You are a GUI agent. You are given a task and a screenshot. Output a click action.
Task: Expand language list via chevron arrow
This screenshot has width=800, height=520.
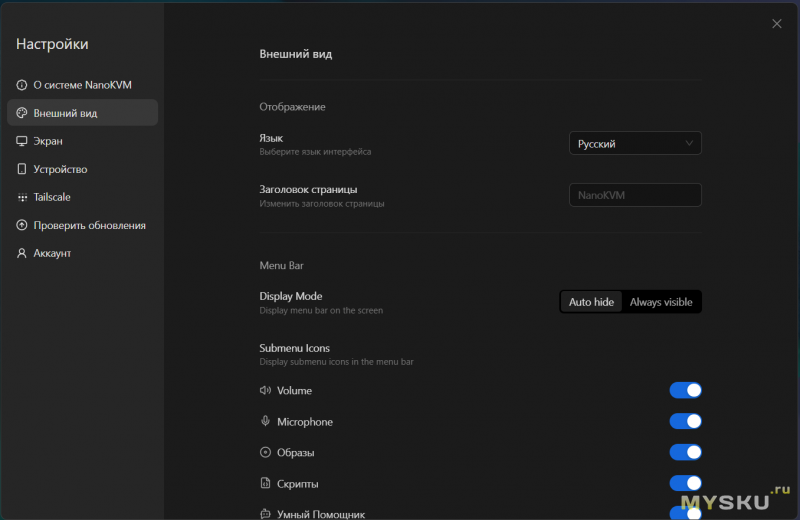coord(689,144)
